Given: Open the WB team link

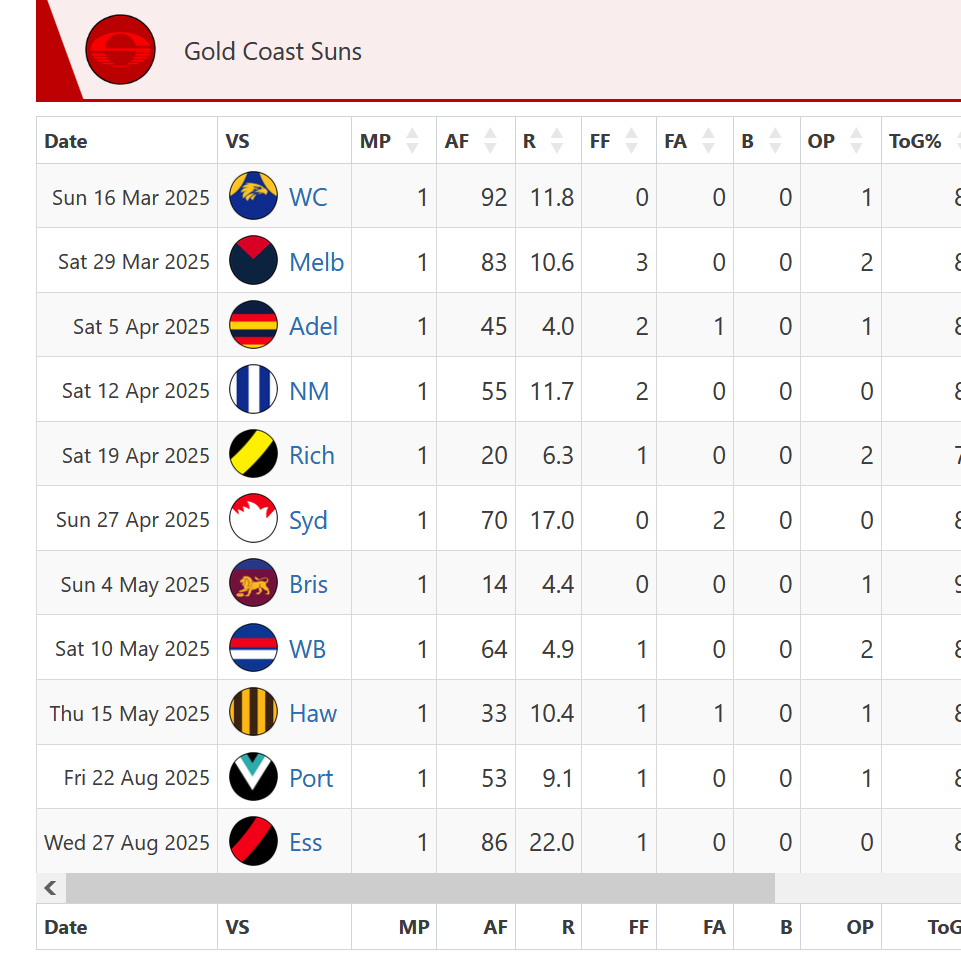Looking at the screenshot, I should 308,649.
